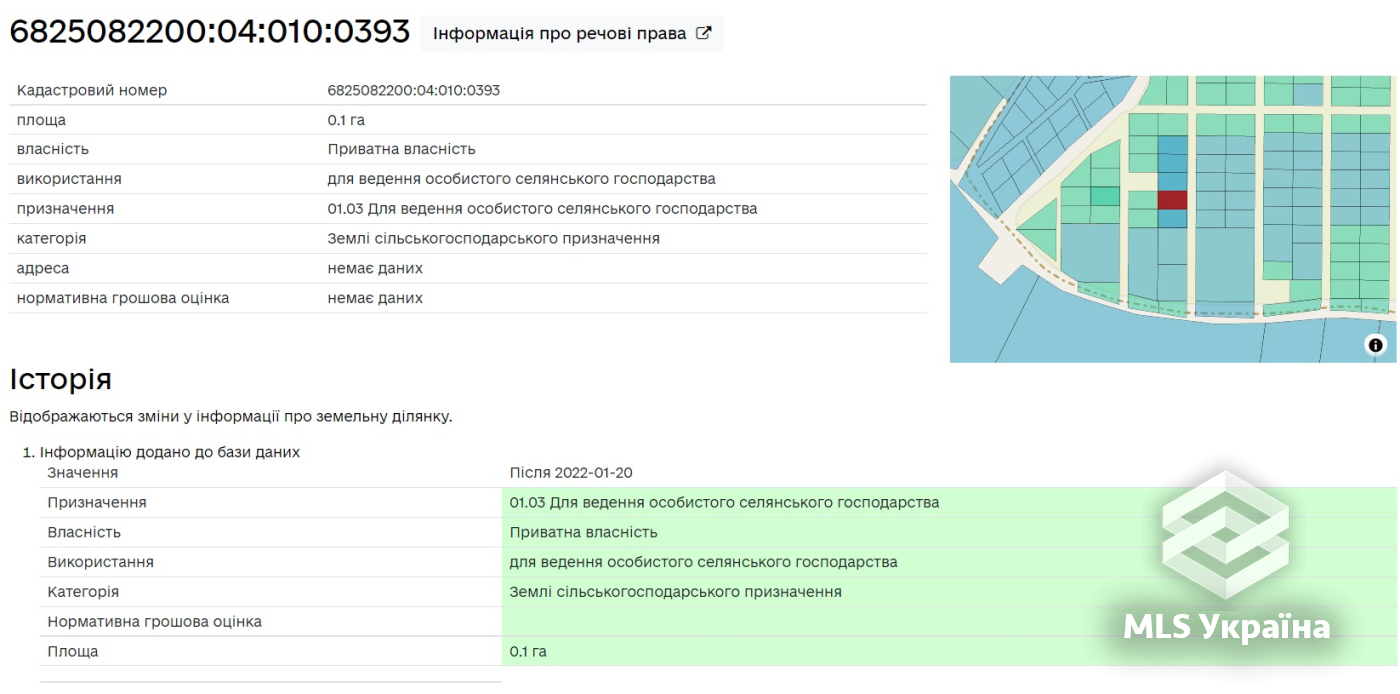Click the large heading 6825082200:04:010:0393
1400x694 pixels.
210,32
